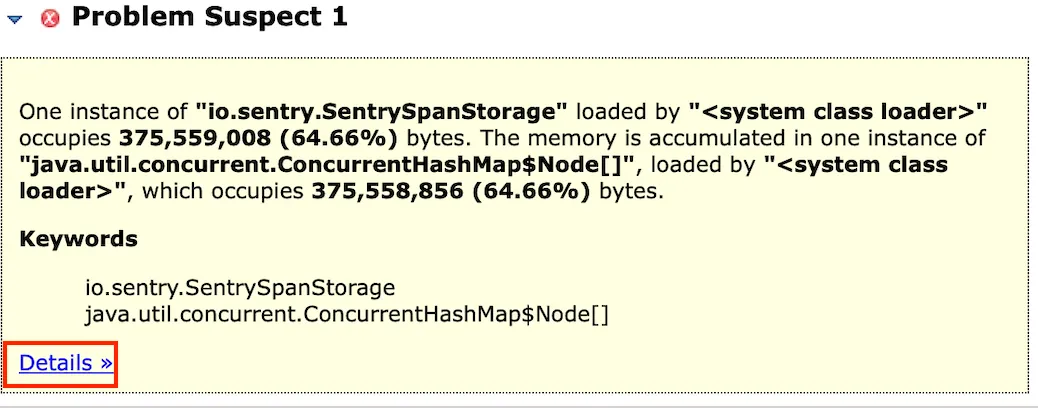Click the "One instance of" opening words
Viewport: 1038px width, 408px height.
point(105,110)
